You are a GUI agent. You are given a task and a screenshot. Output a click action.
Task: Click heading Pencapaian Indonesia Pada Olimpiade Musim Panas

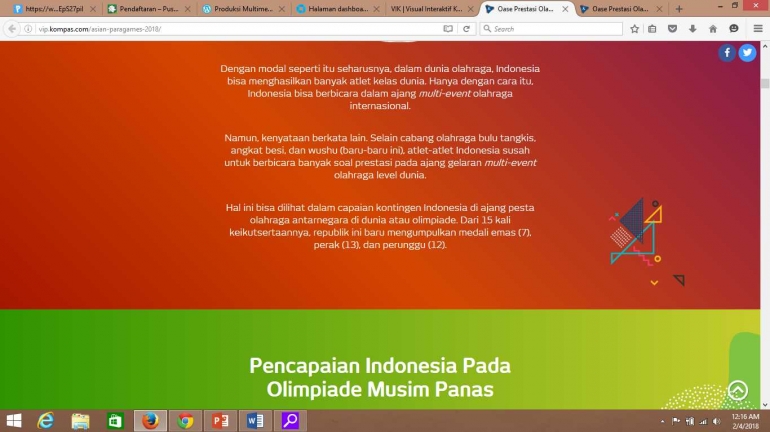coord(380,378)
